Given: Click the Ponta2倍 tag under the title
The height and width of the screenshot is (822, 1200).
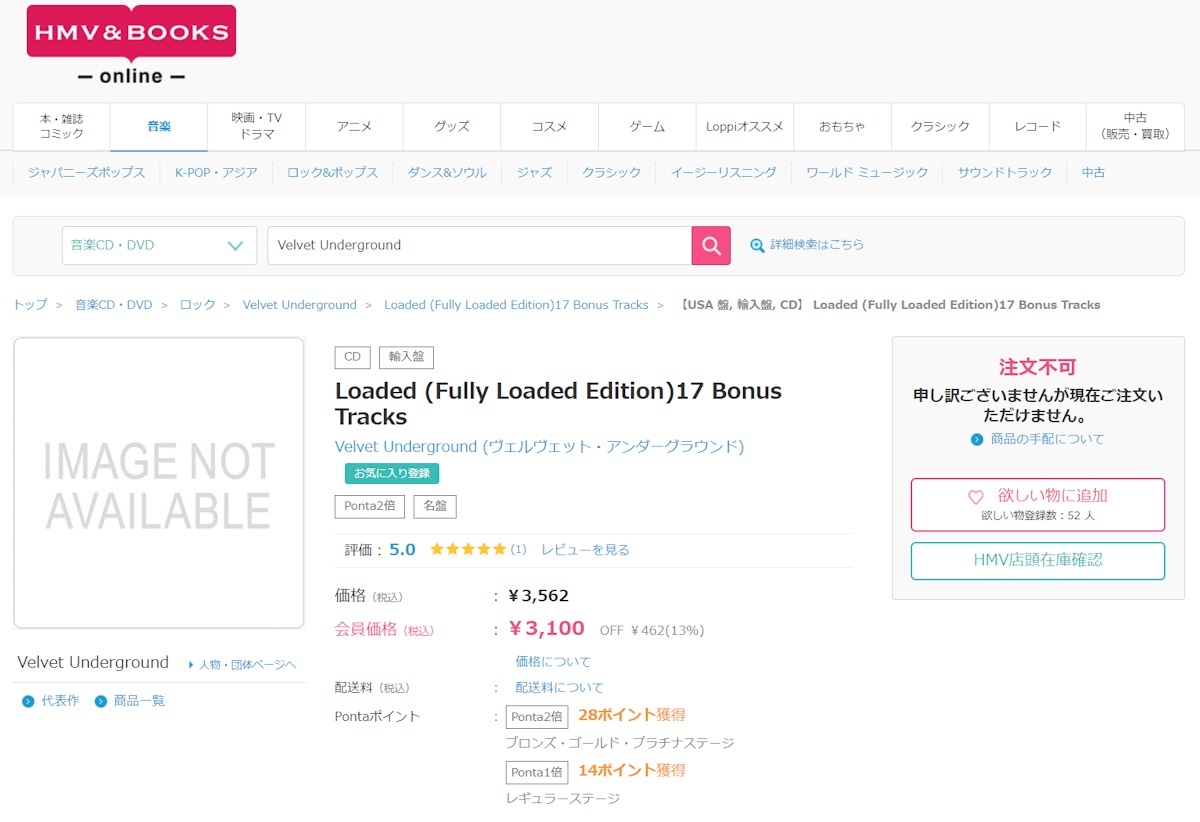Looking at the screenshot, I should pos(369,506).
